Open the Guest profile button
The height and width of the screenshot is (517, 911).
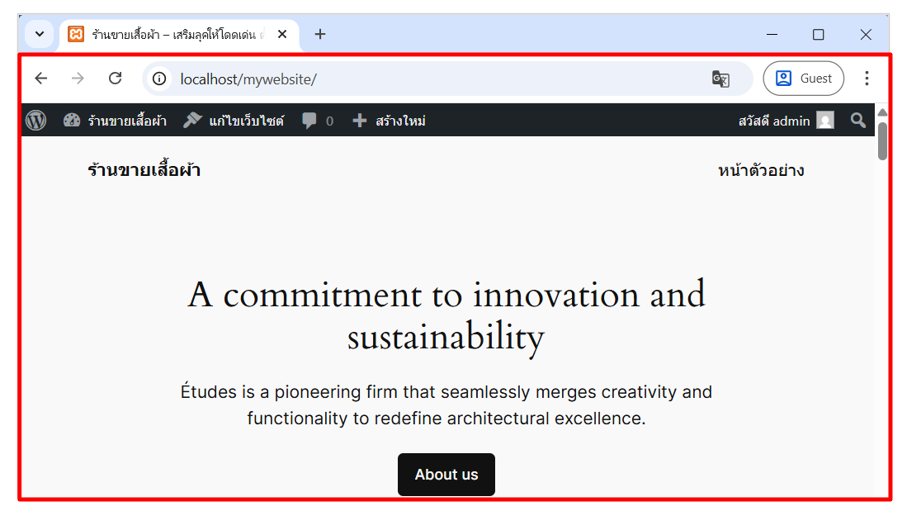click(803, 78)
